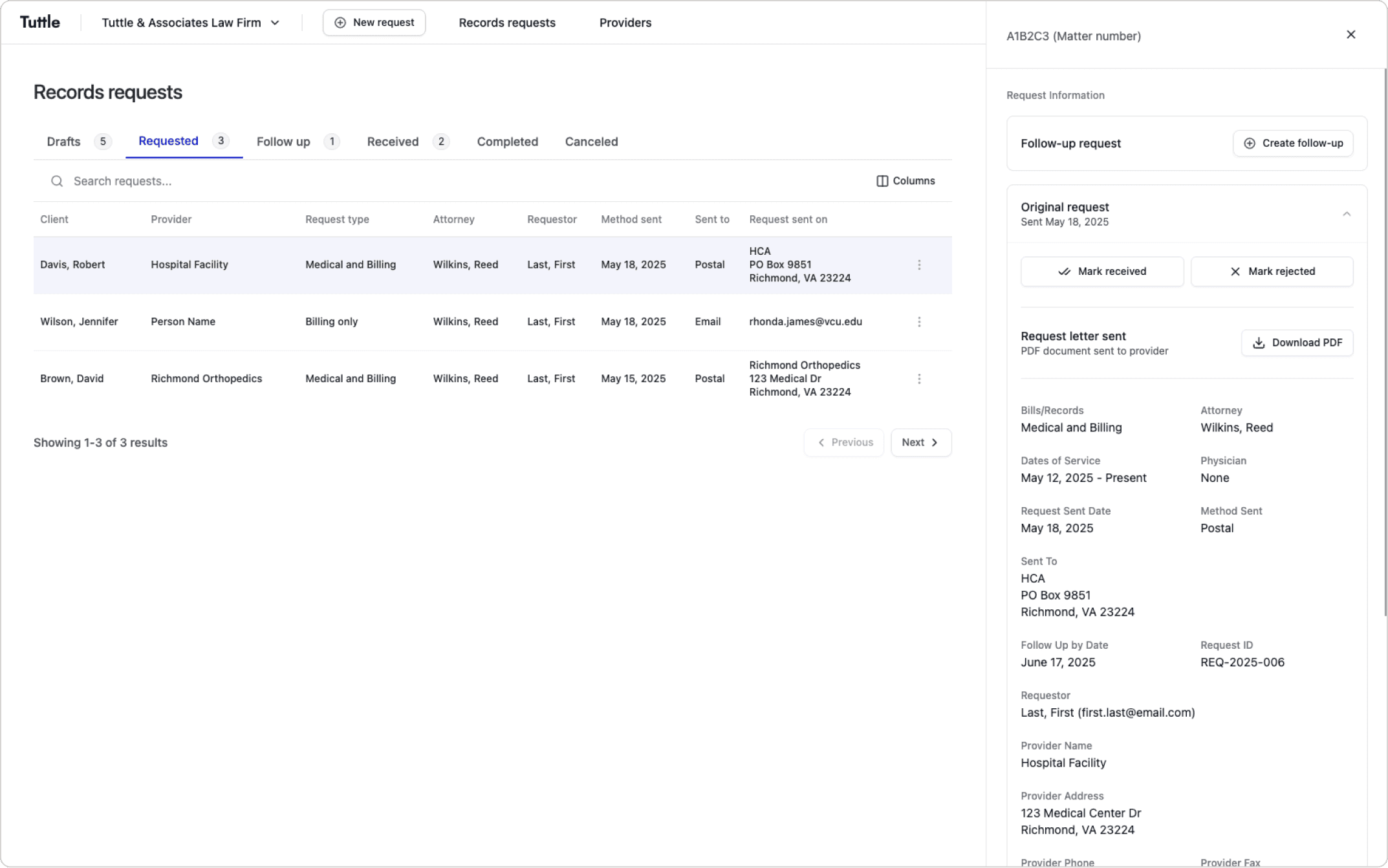Start a New request
Screen dimensions: 1388x868
coord(374,23)
